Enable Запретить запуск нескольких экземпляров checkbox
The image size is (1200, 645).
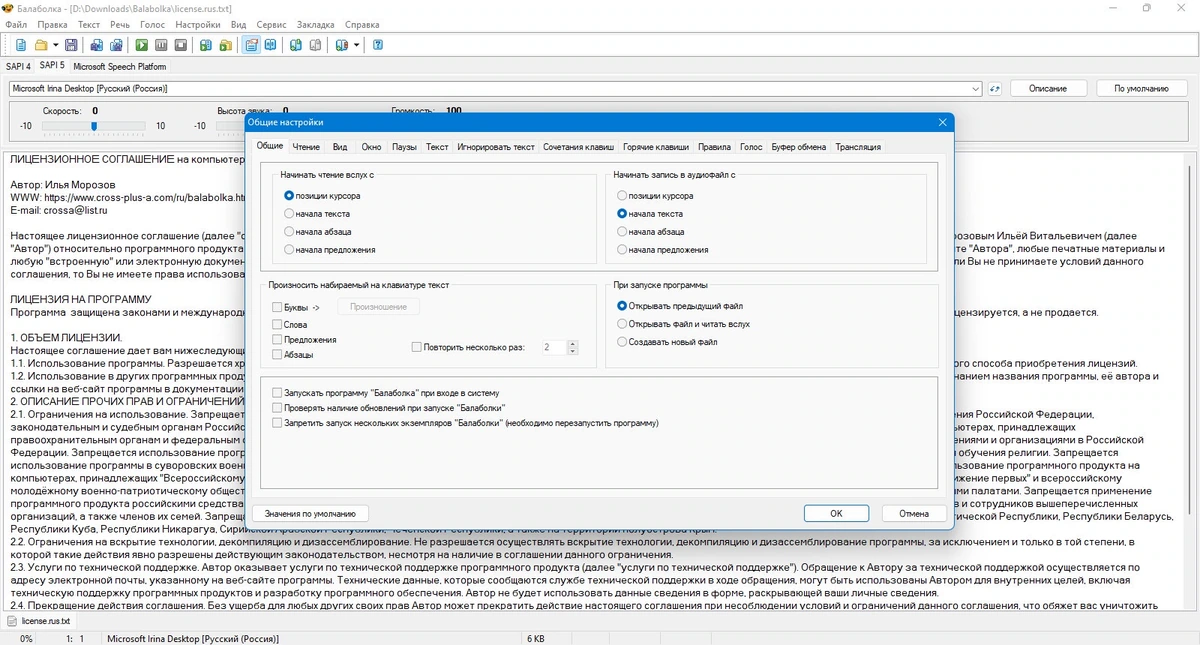[x=277, y=423]
